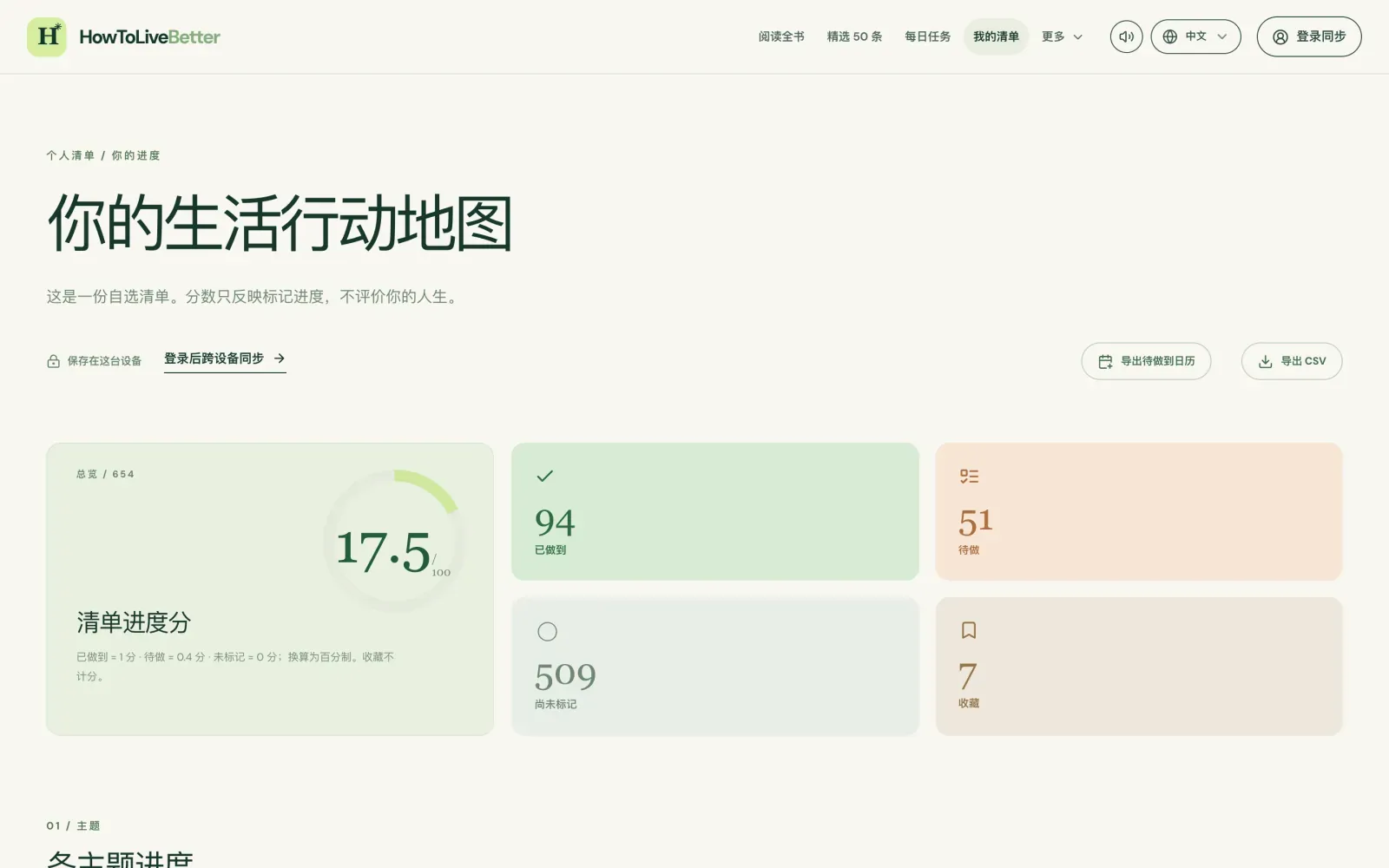Click the circle icon on 尚未标记 card
The width and height of the screenshot is (1389, 868).
click(x=547, y=631)
